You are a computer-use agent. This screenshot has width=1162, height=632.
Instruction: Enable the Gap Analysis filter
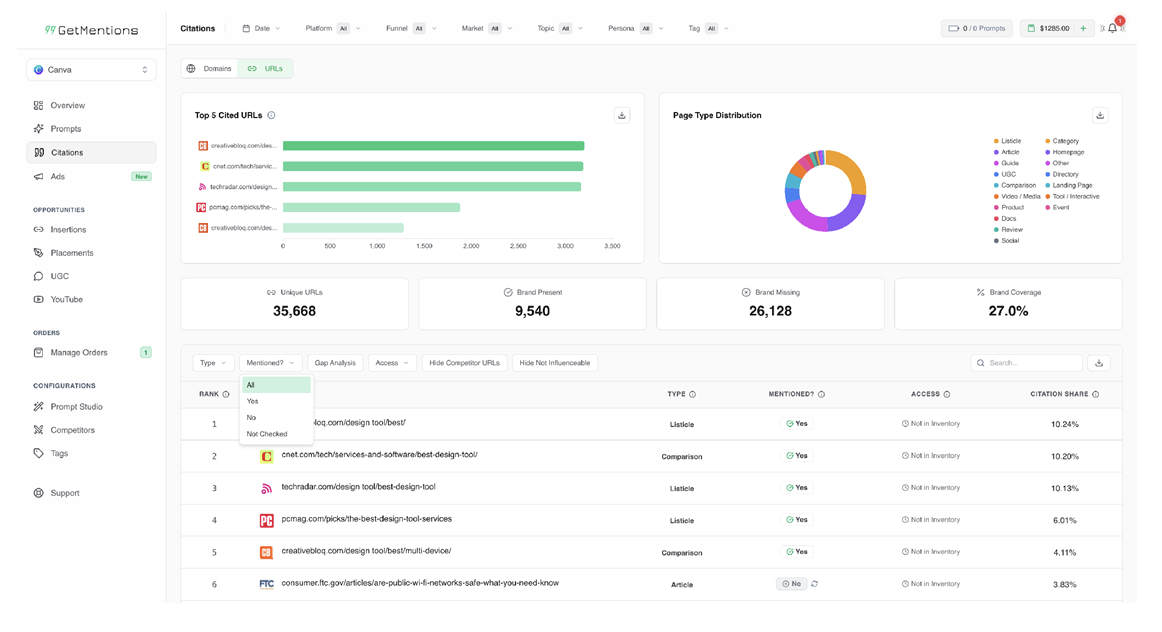[335, 363]
